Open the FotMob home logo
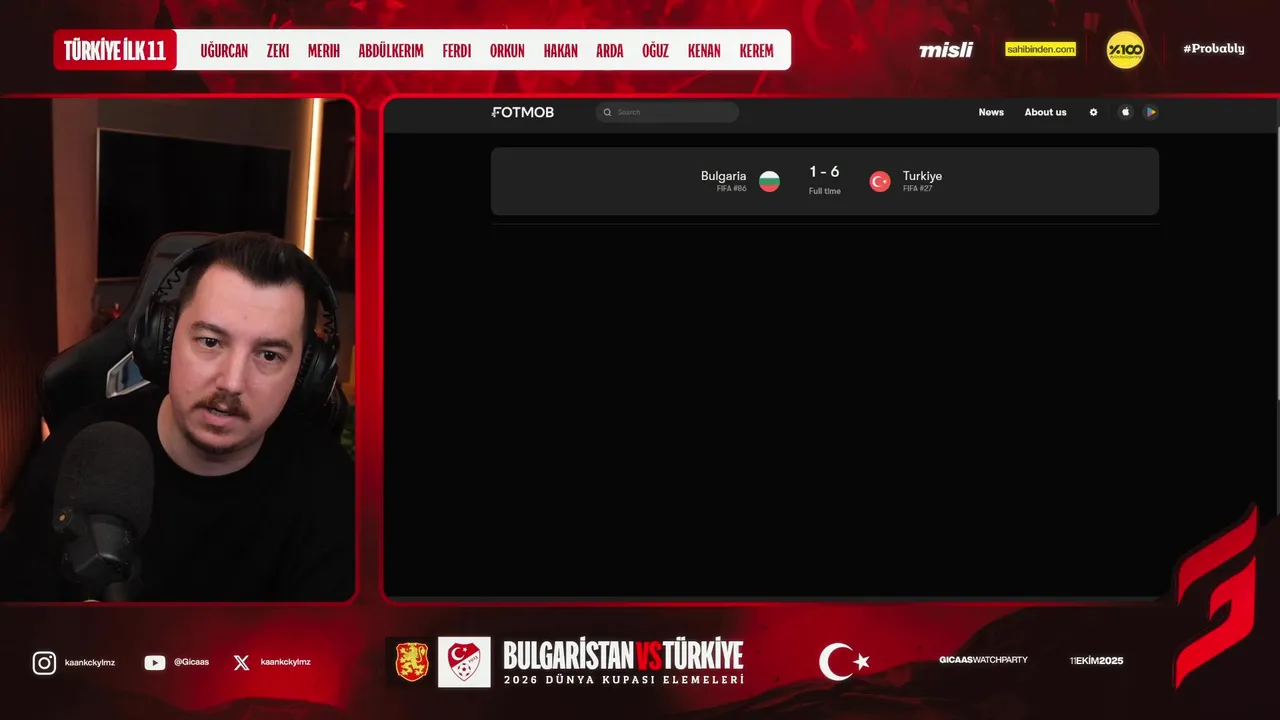Screen dimensions: 1280x720 point(523,112)
